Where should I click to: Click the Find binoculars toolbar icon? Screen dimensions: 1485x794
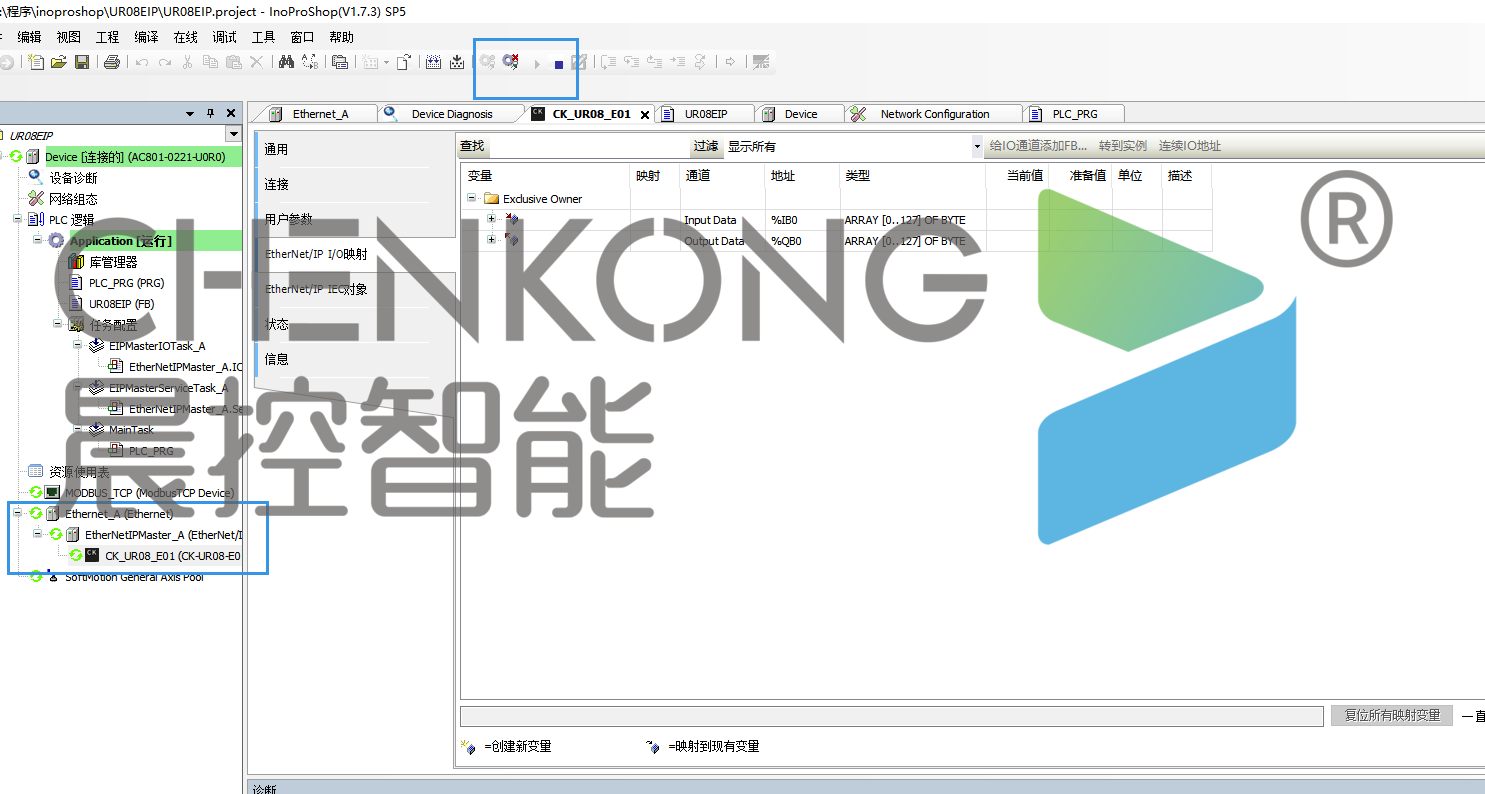point(286,62)
